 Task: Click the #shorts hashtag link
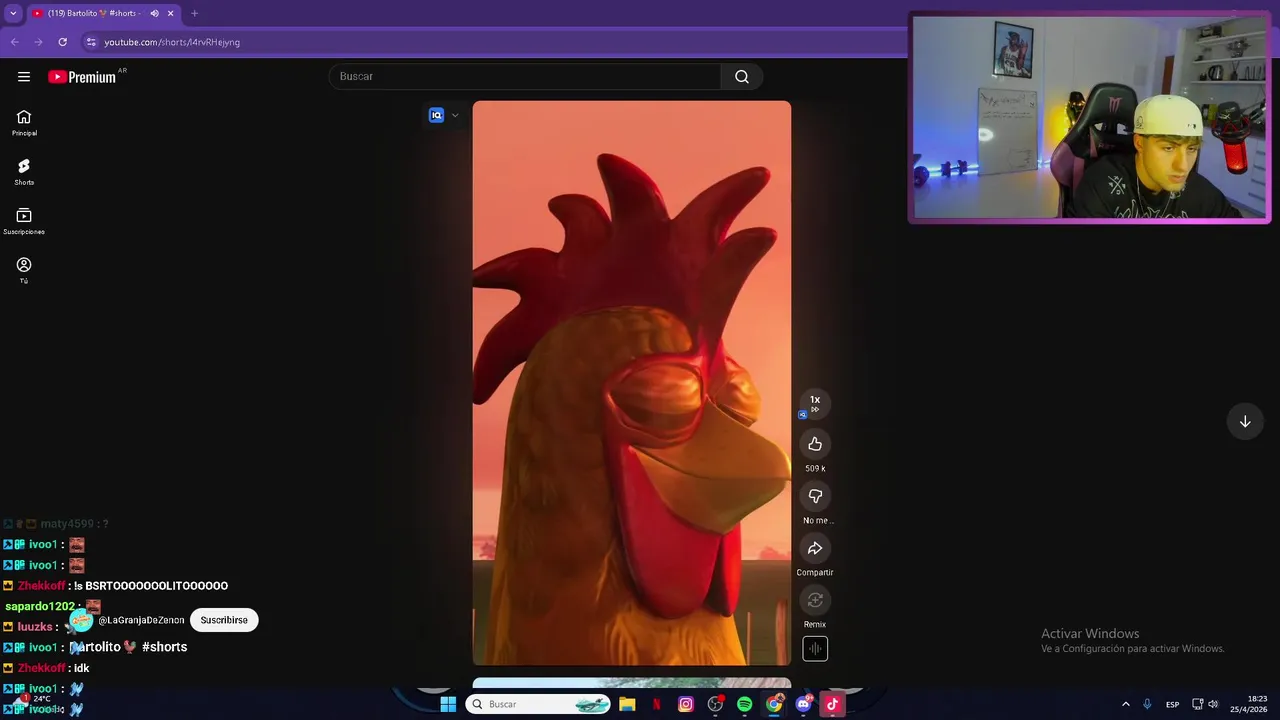tap(165, 647)
